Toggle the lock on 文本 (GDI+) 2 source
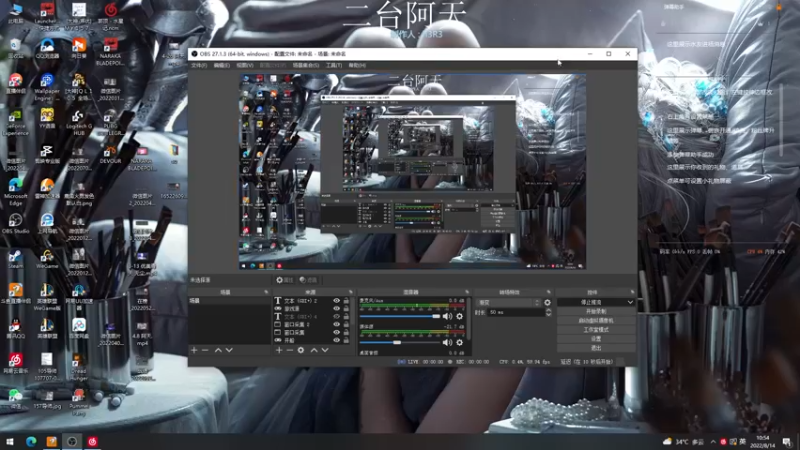The width and height of the screenshot is (800, 450). point(346,301)
